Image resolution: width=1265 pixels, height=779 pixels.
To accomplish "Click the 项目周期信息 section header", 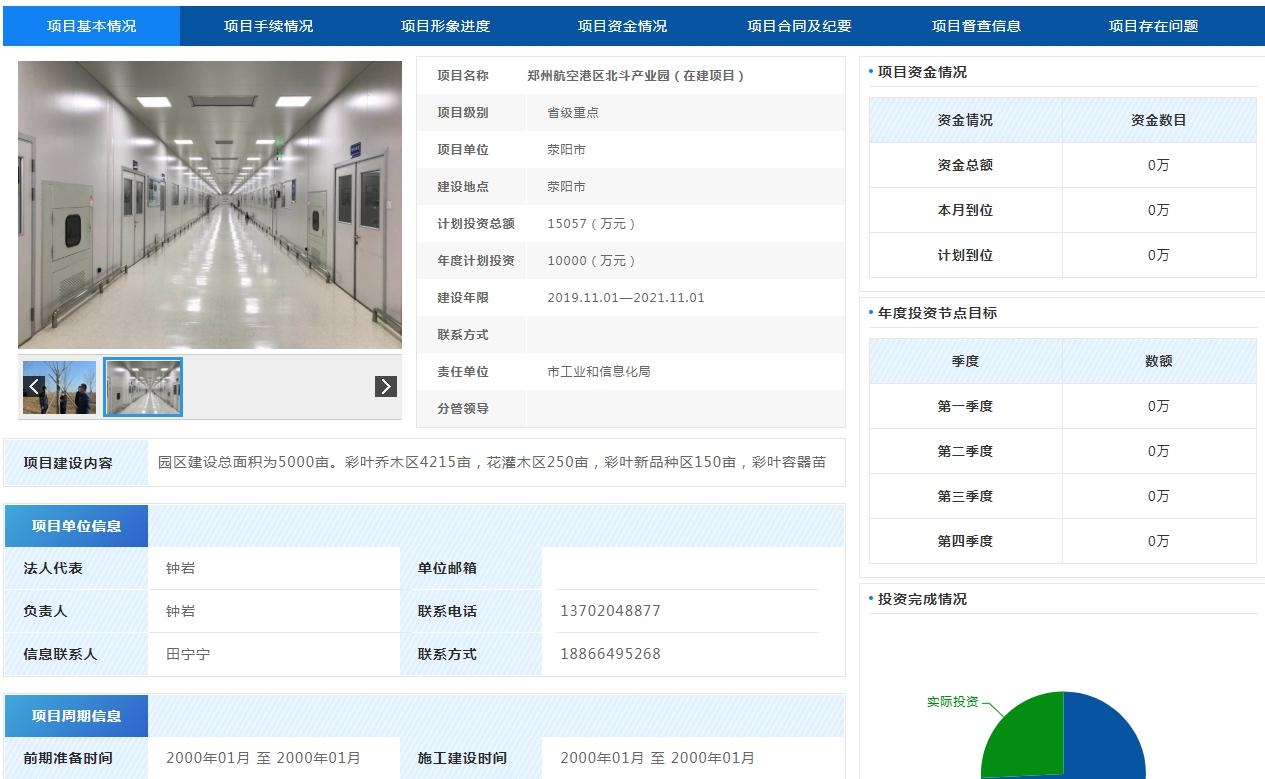I will click(76, 716).
